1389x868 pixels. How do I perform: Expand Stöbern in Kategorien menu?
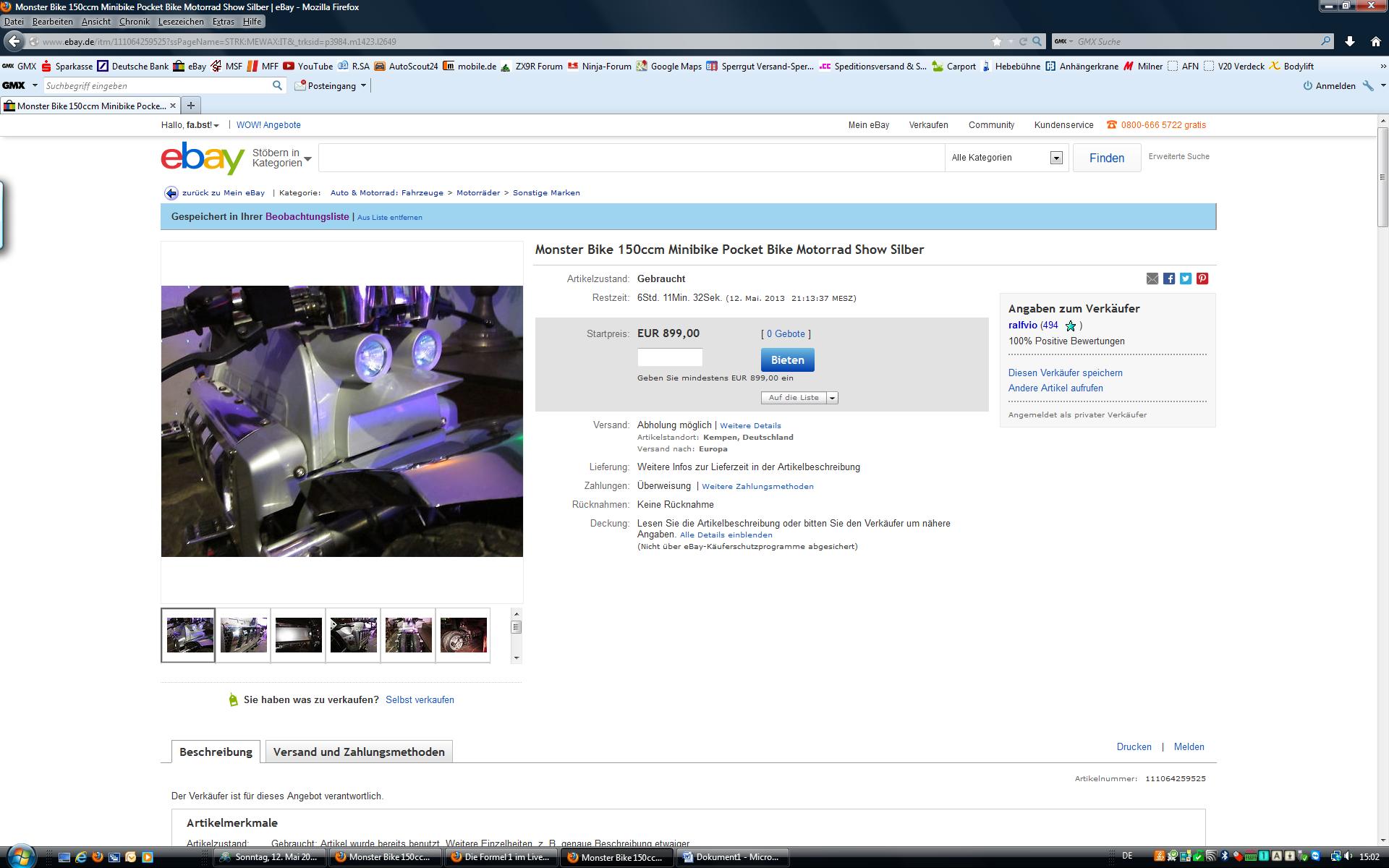click(281, 158)
